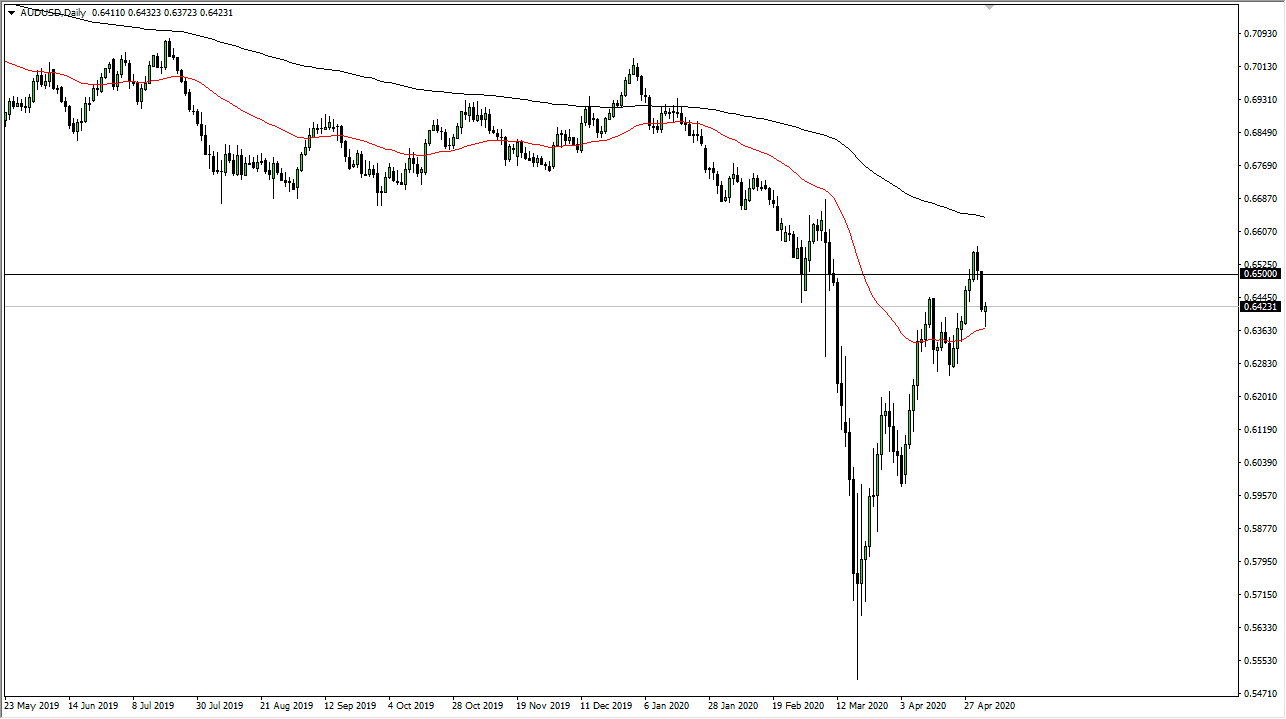Select the high price value 0.64323
The height and width of the screenshot is (719, 1286).
pyautogui.click(x=146, y=14)
